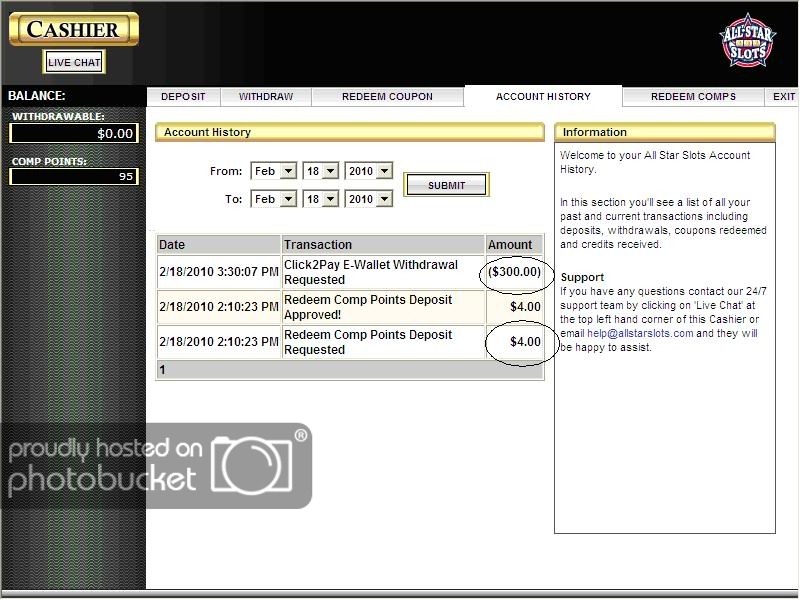Click the Withdrawable balance $0.00 field
This screenshot has width=800, height=600.
pyautogui.click(x=74, y=134)
